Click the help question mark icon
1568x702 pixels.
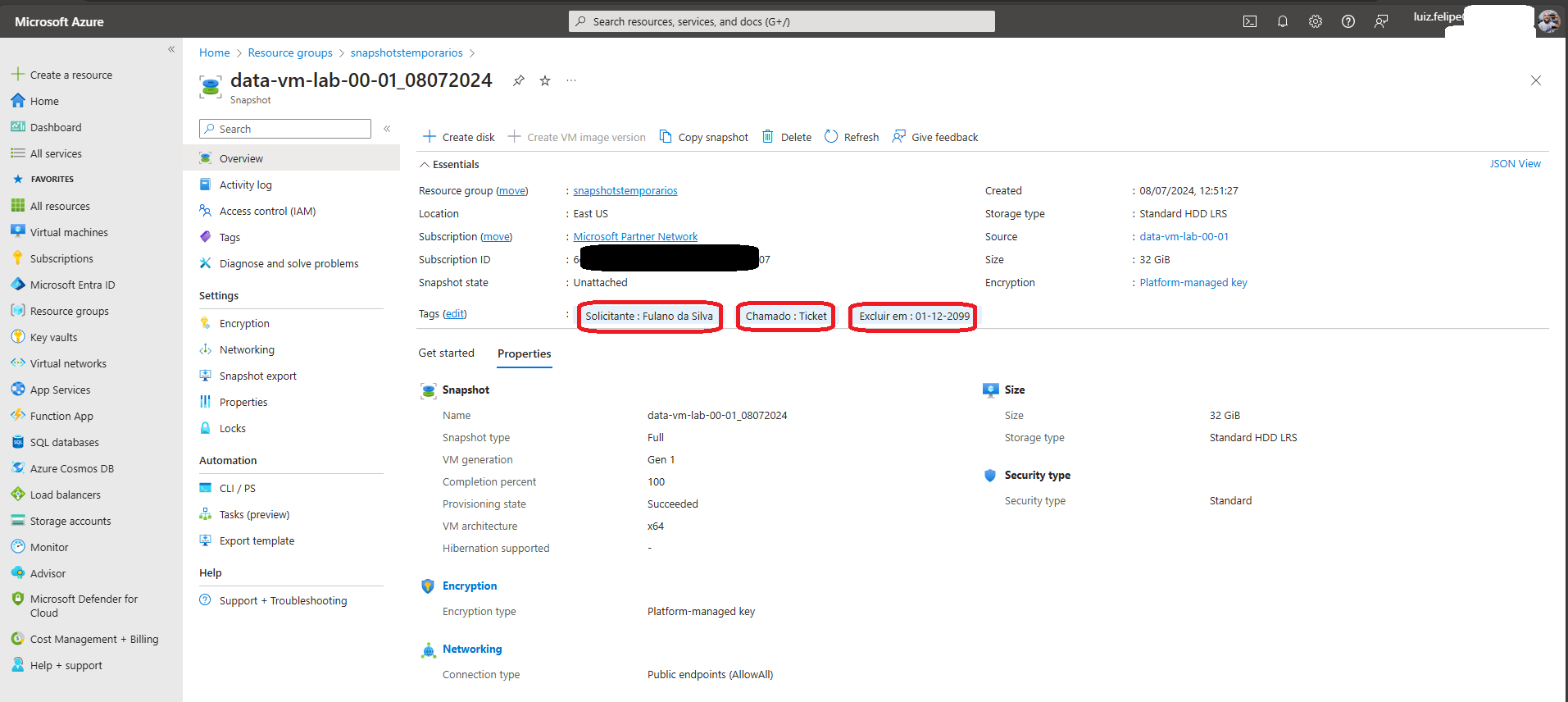[1348, 22]
